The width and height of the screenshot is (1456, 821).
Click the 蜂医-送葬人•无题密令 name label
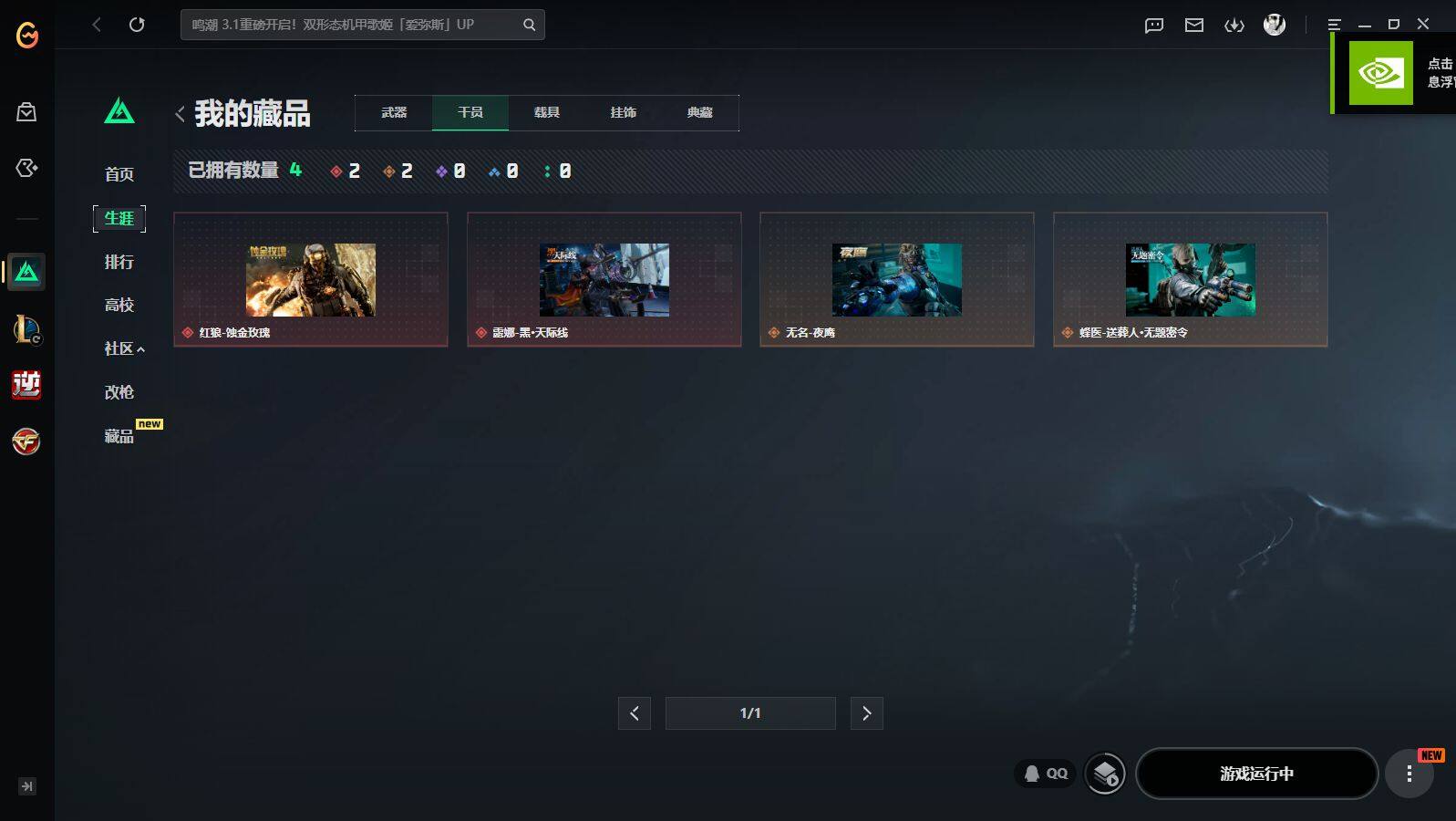point(1133,333)
